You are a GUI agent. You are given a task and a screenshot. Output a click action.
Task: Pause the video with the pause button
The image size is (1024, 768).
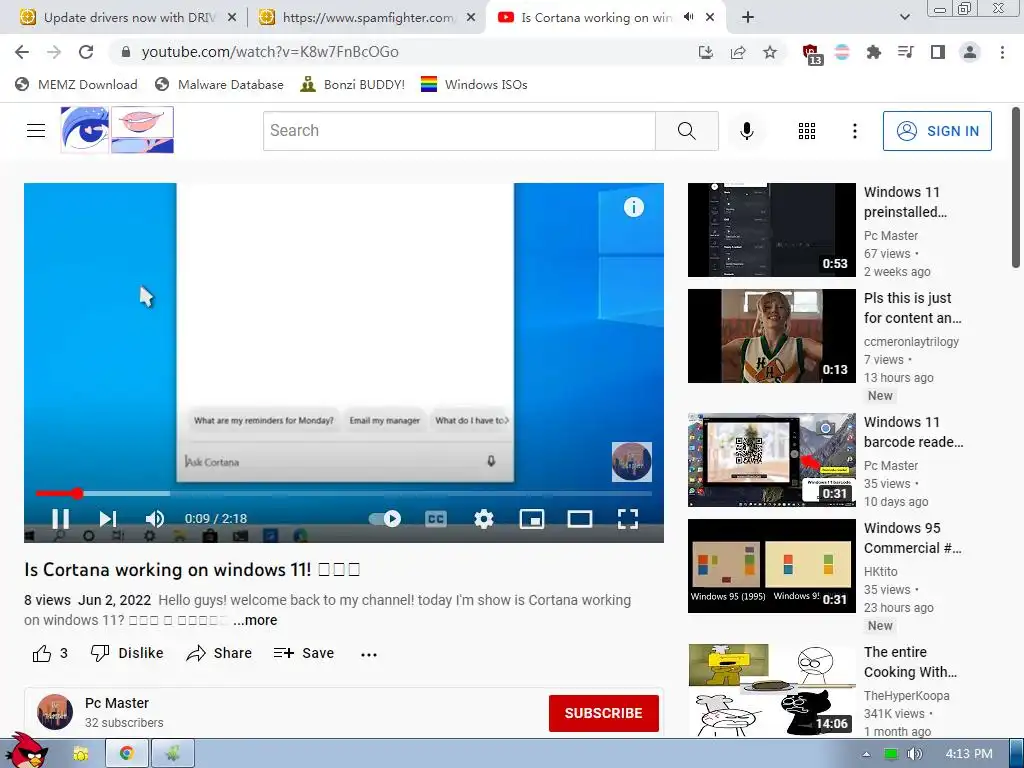(60, 519)
